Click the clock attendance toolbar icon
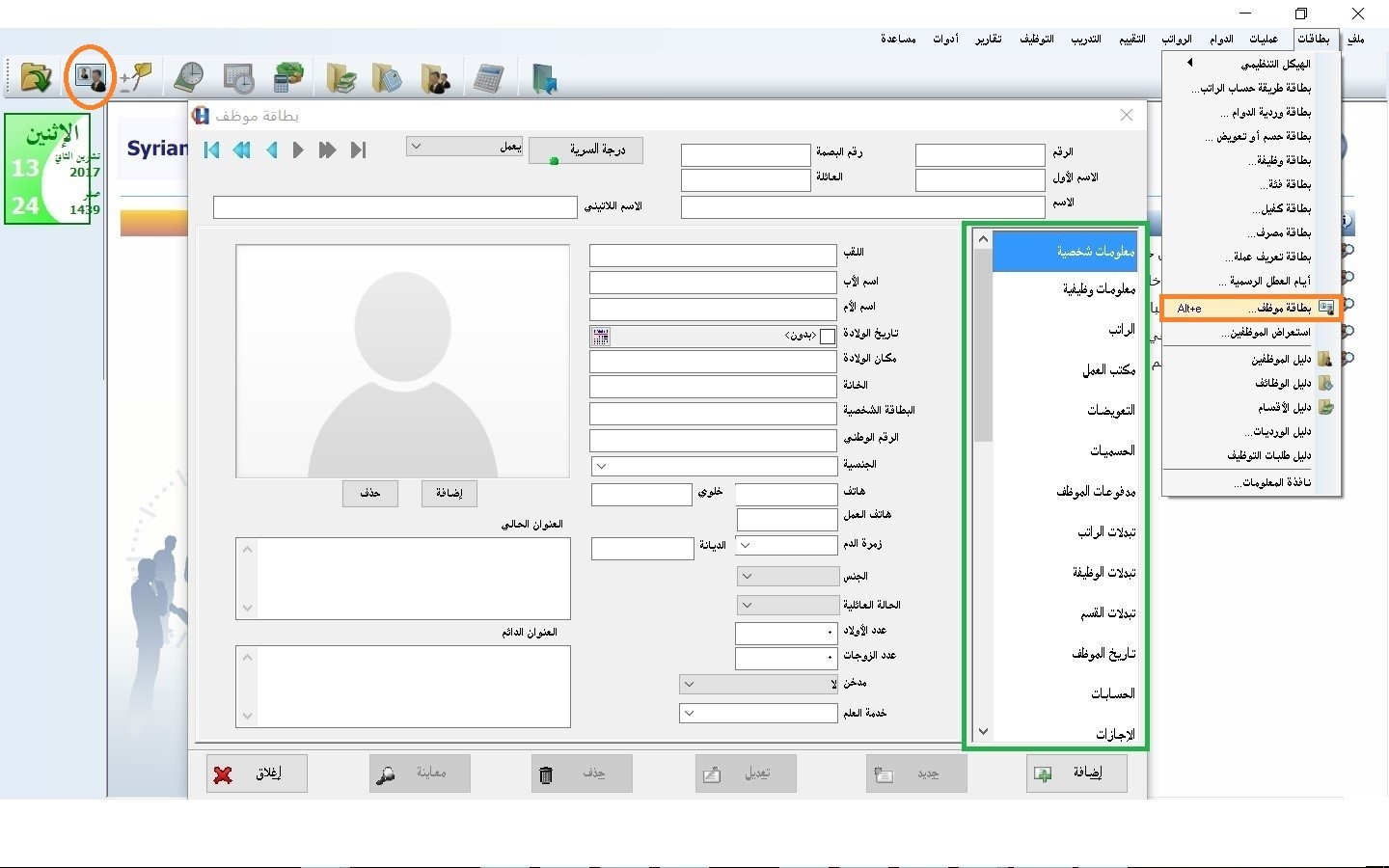The height and width of the screenshot is (868, 1389). coord(189,77)
